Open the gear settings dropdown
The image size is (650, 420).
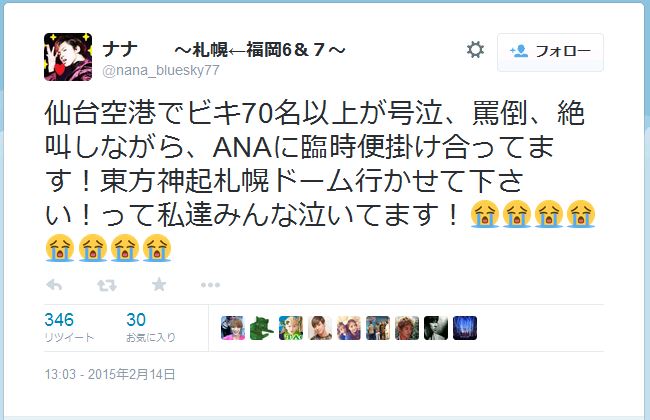pos(475,50)
